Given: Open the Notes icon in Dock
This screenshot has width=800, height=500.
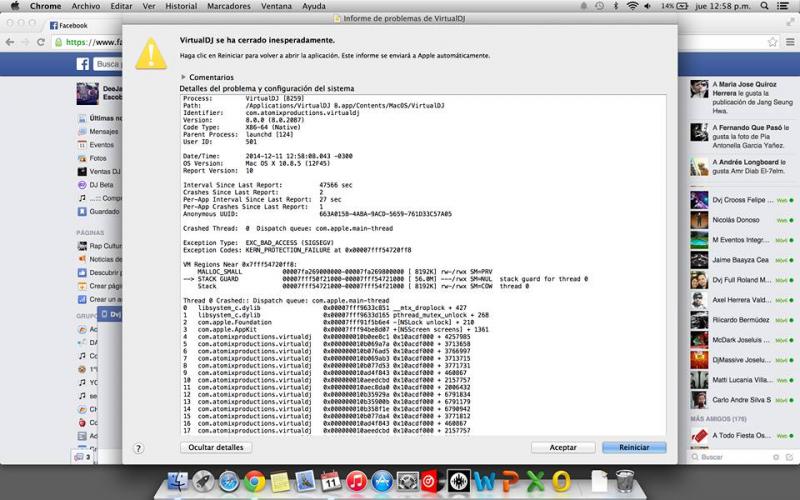Looking at the screenshot, I should 280,481.
